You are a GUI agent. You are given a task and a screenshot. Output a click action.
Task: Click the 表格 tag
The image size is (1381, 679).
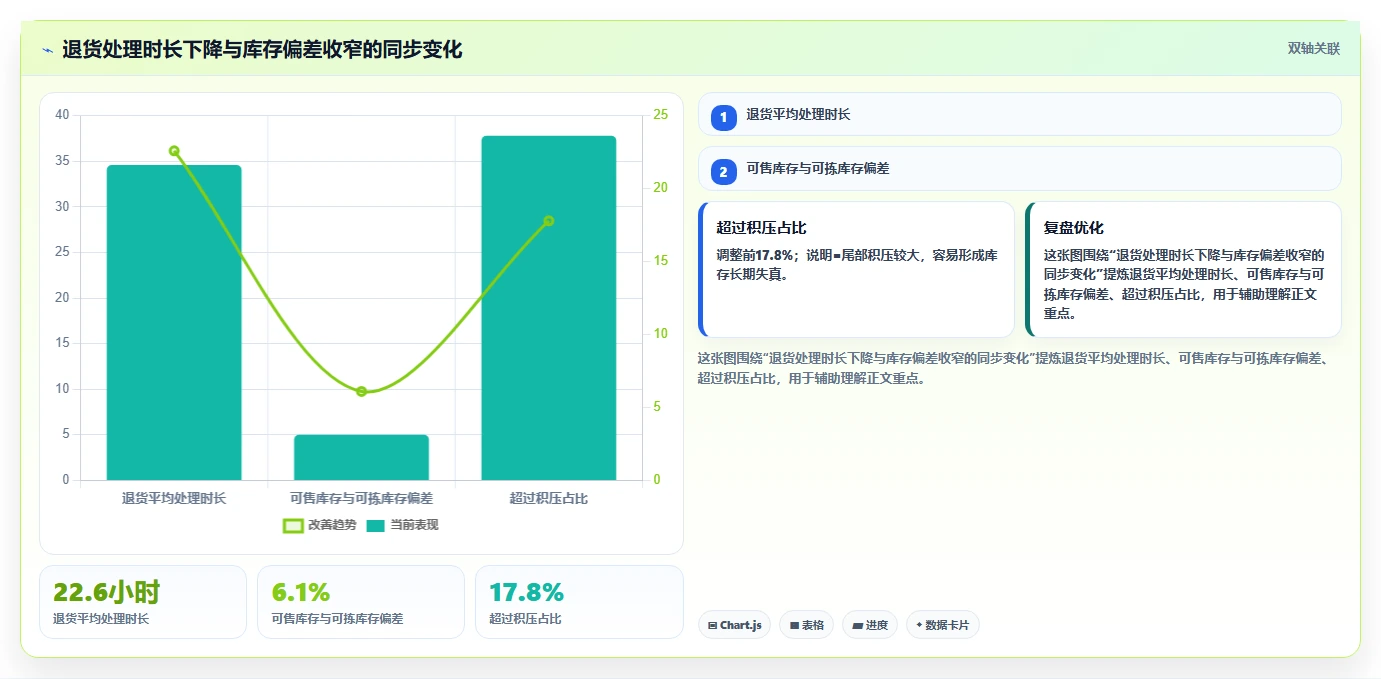click(806, 625)
